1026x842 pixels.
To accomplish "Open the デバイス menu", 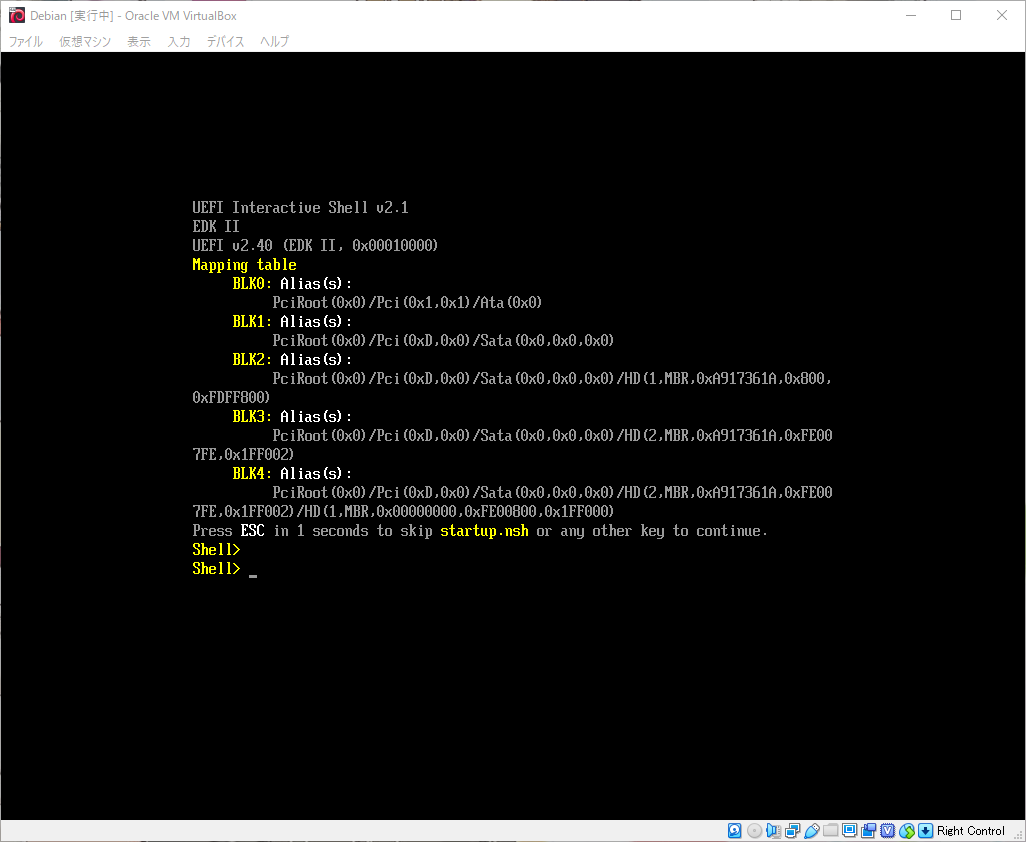I will click(225, 41).
